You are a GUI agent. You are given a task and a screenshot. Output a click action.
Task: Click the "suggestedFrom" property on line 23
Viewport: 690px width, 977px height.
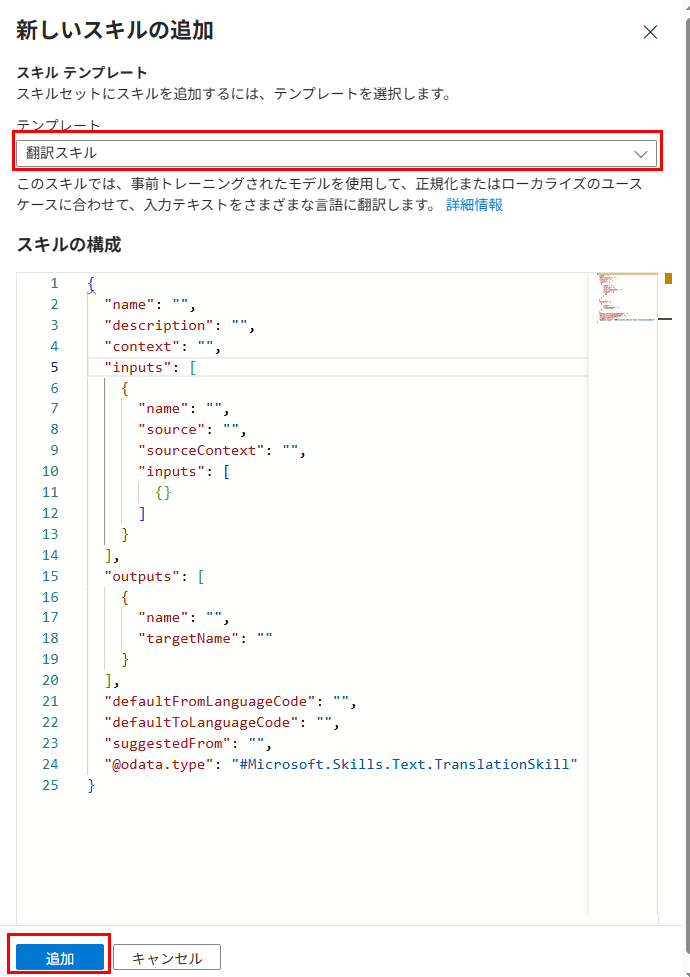coord(170,743)
